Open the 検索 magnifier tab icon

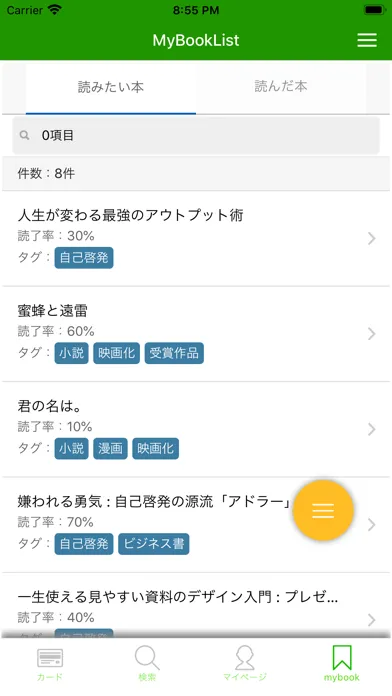click(147, 658)
